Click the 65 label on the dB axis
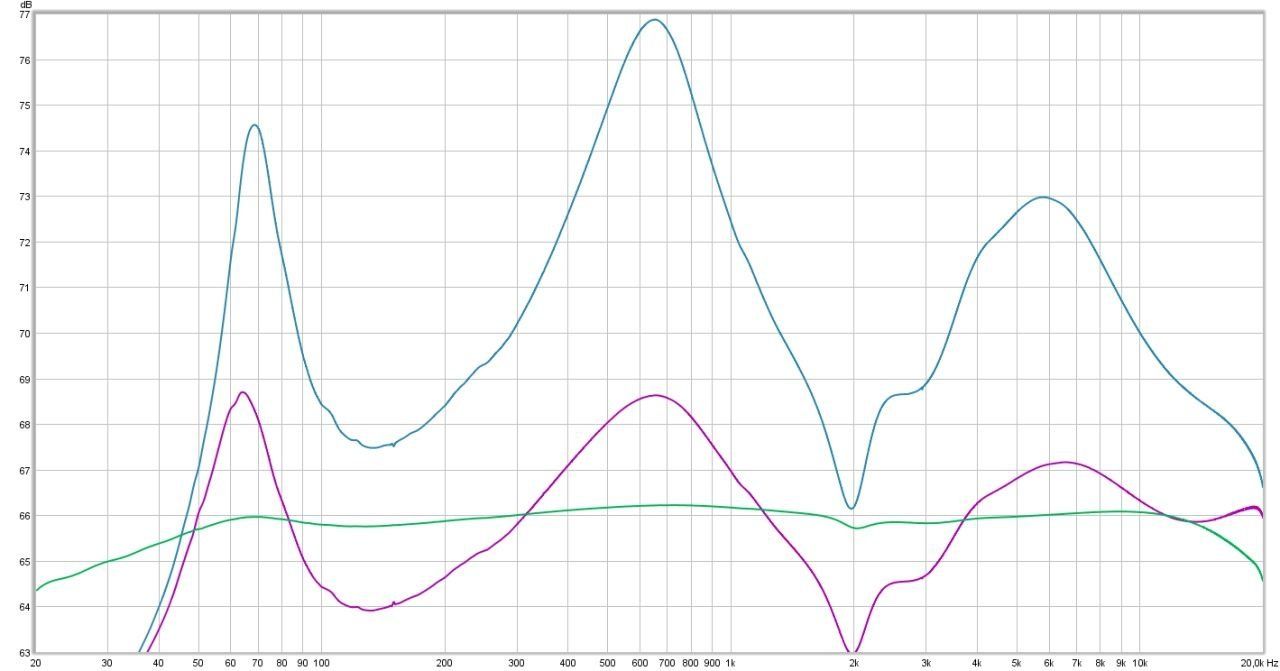The width and height of the screenshot is (1280, 671). pyautogui.click(x=25, y=562)
